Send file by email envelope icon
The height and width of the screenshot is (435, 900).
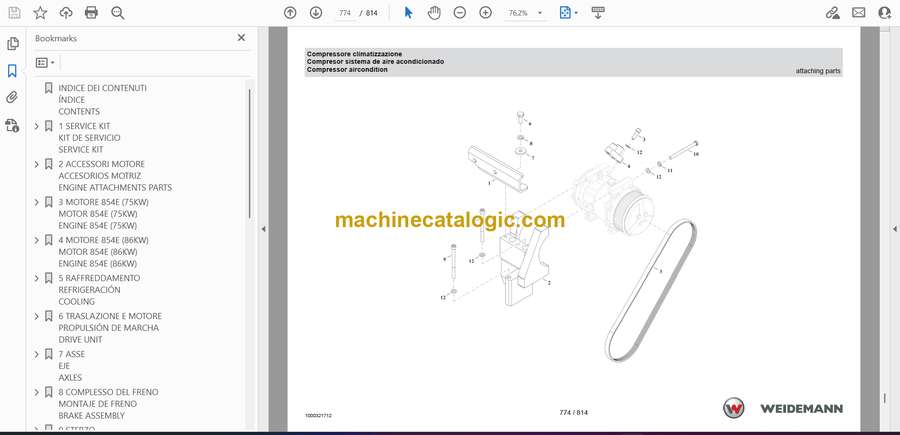coord(859,13)
